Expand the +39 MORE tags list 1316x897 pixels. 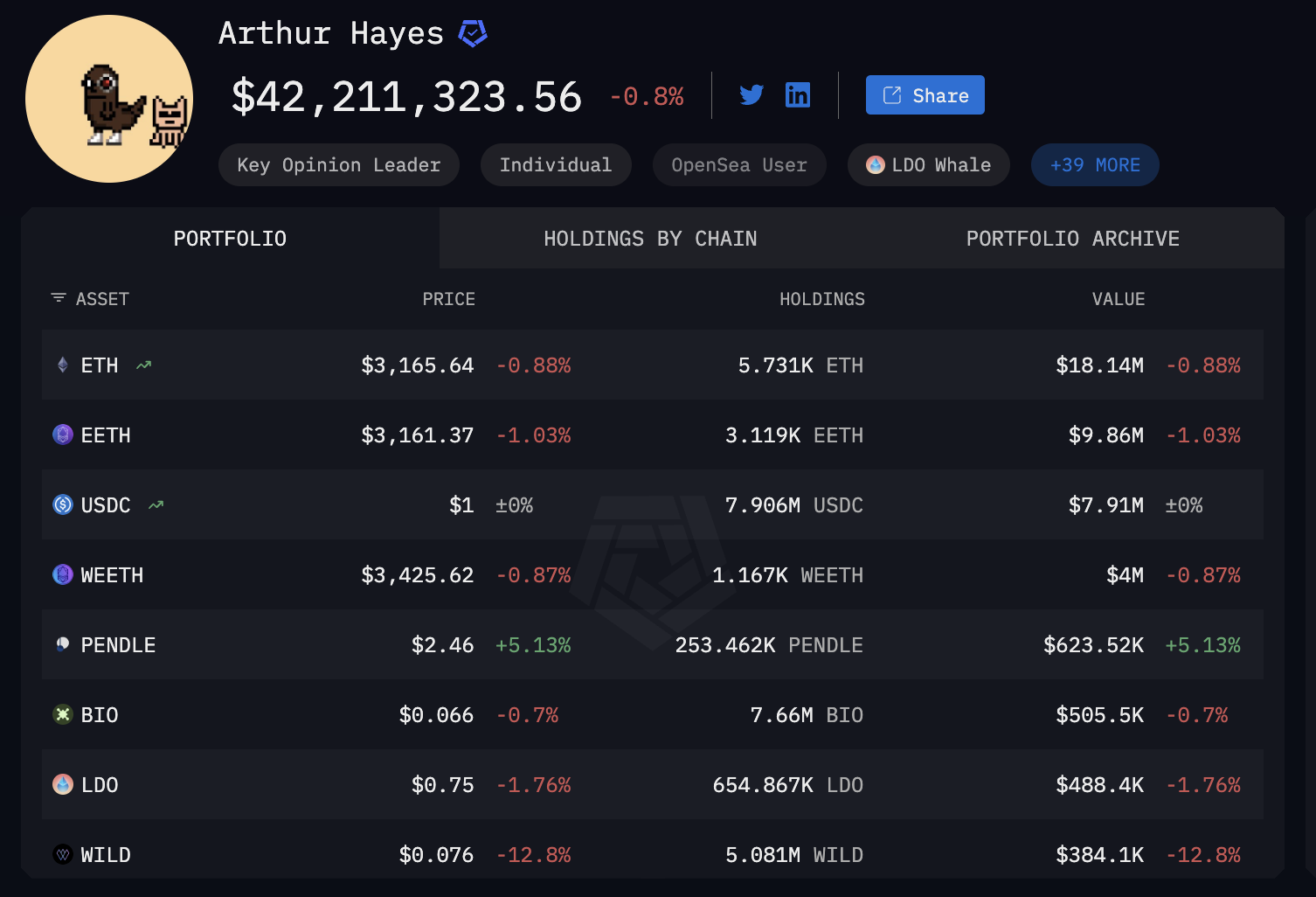point(1094,164)
